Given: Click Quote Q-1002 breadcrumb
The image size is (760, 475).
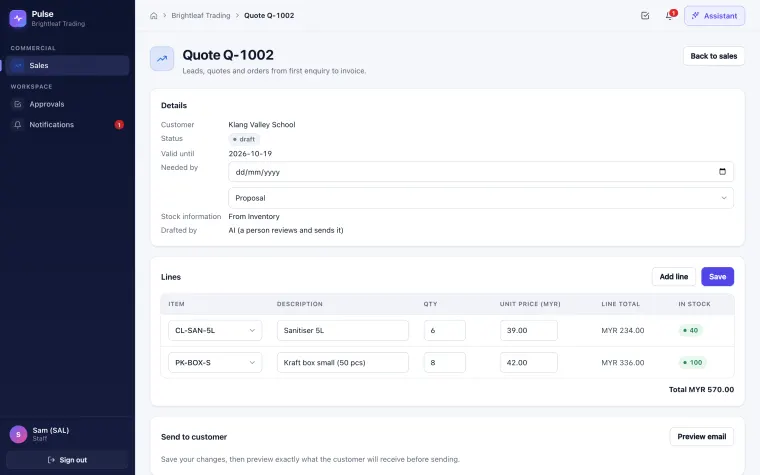Looking at the screenshot, I should tap(269, 16).
